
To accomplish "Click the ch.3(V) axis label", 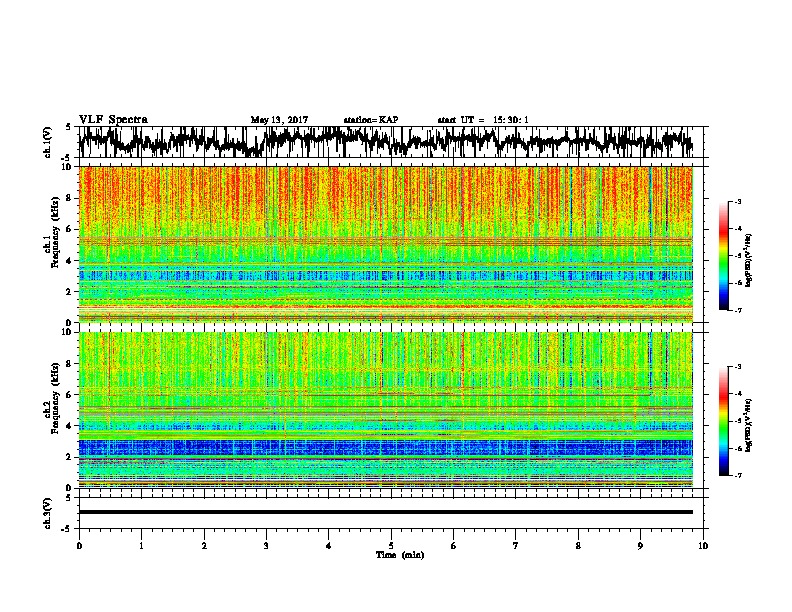I will click(47, 513).
